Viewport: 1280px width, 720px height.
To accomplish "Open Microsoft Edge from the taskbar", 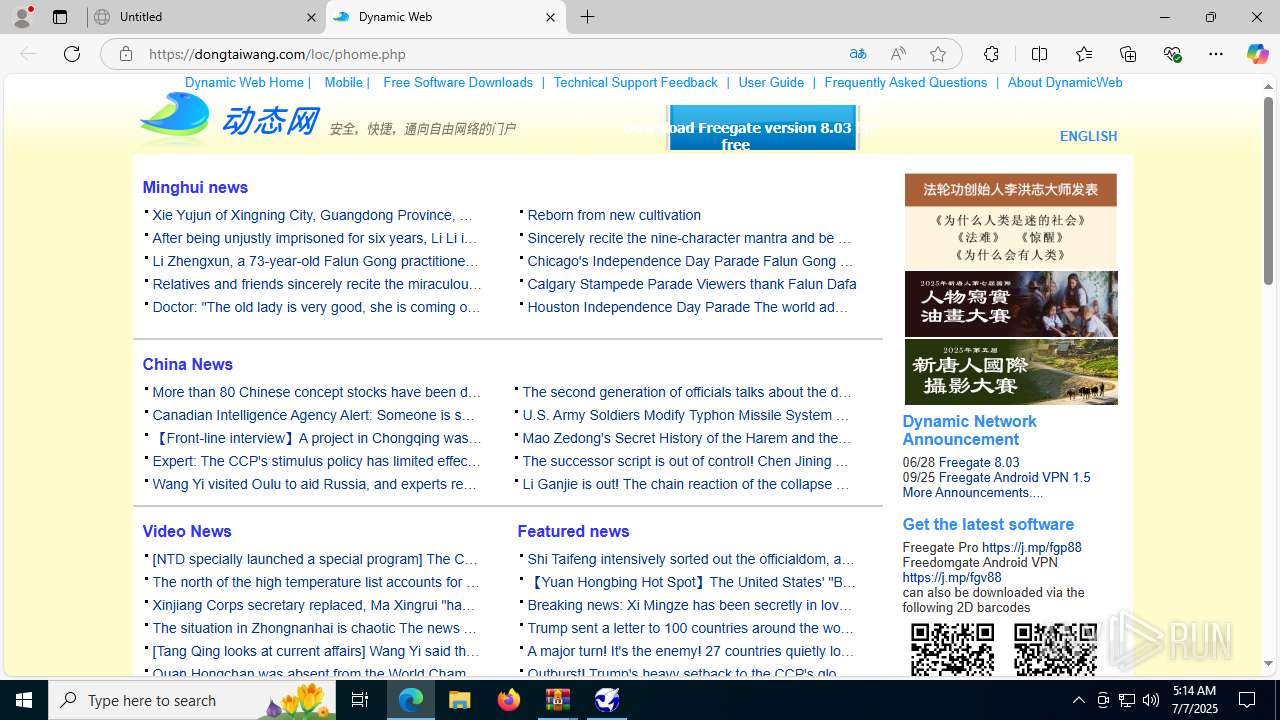I will pos(411,700).
